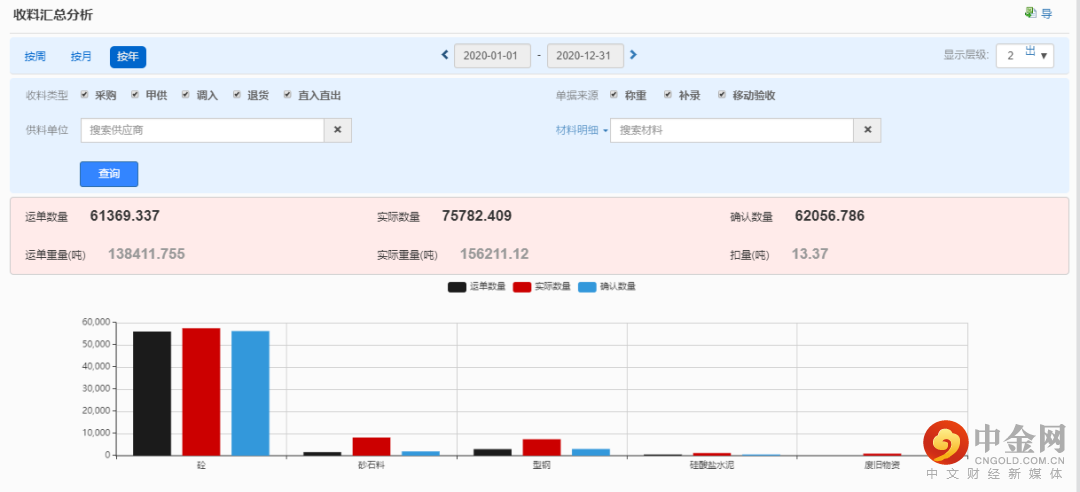Clear the material search field
The height and width of the screenshot is (492, 1080).
click(867, 130)
